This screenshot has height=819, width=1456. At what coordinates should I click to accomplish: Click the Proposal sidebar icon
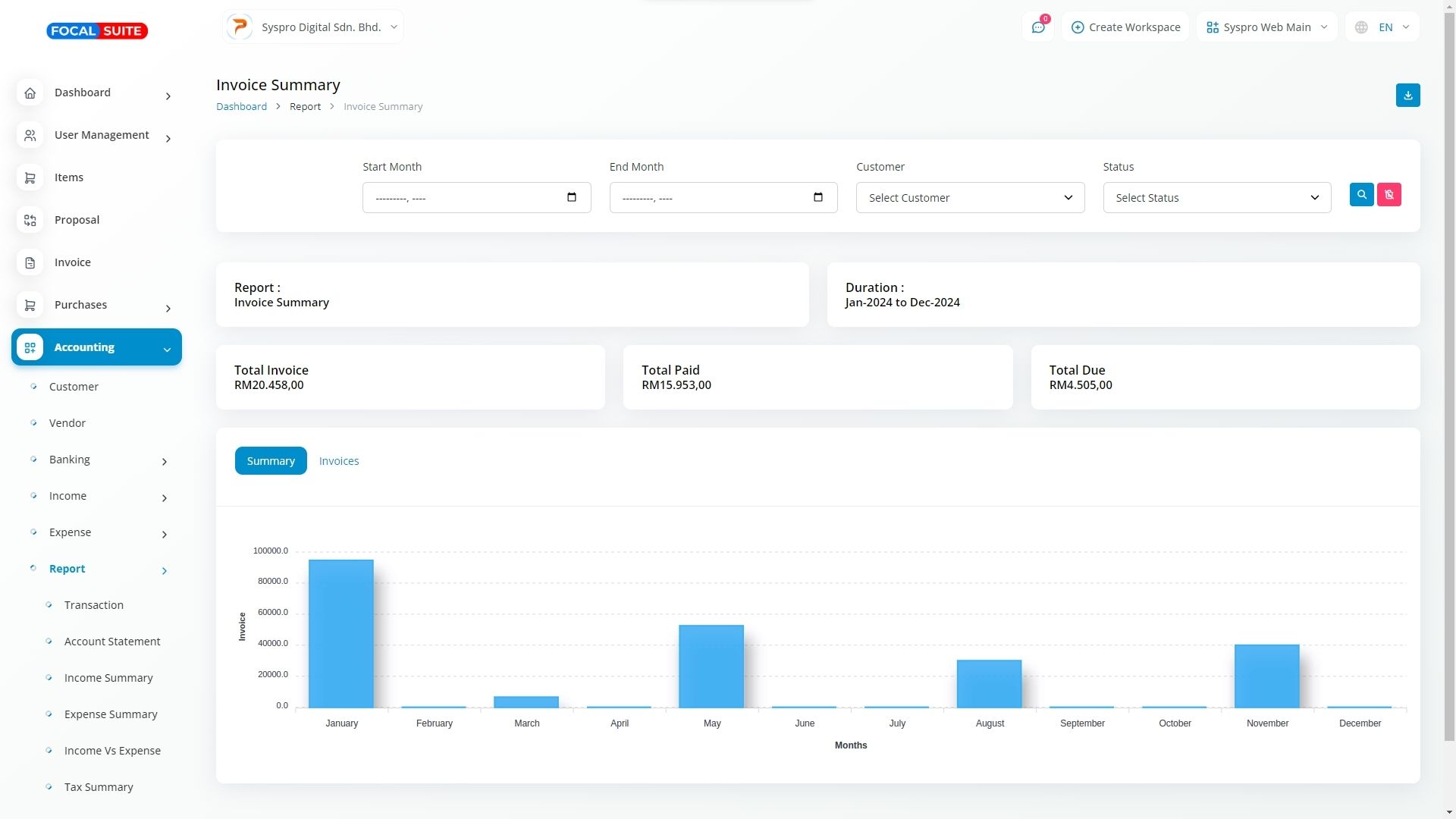(x=30, y=220)
